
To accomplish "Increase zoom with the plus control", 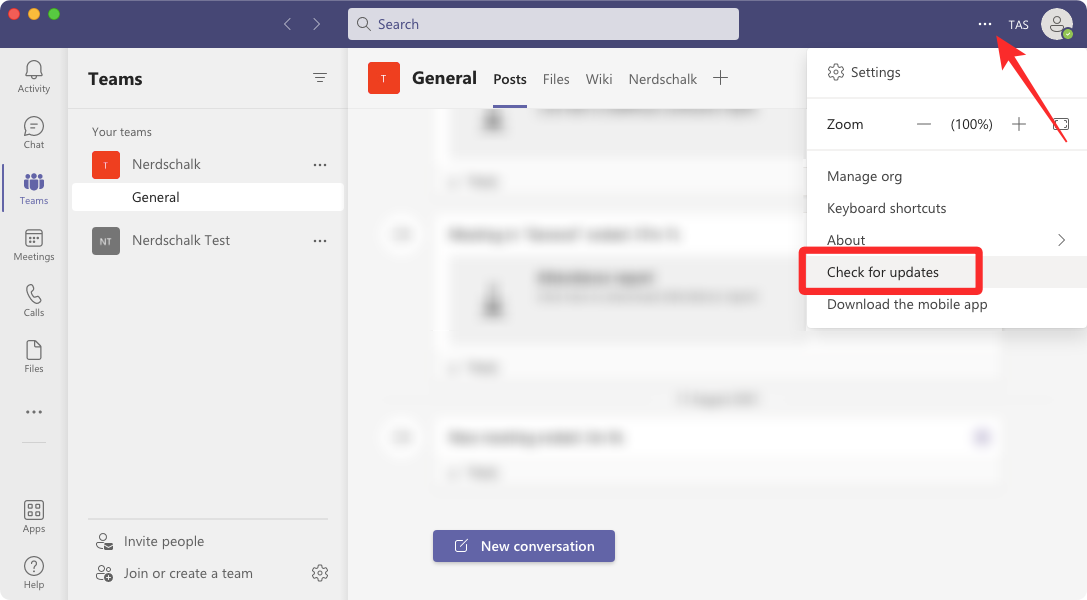I will [1018, 124].
